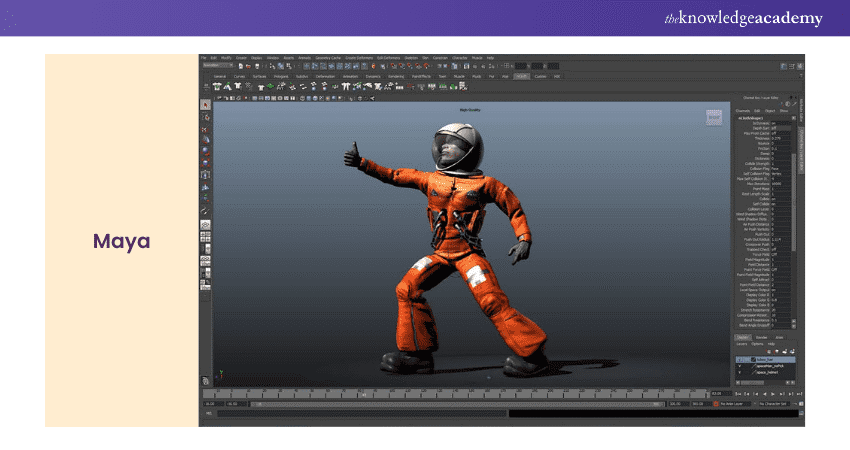
Task: Open the No Character Set dropdown
Action: (x=774, y=404)
